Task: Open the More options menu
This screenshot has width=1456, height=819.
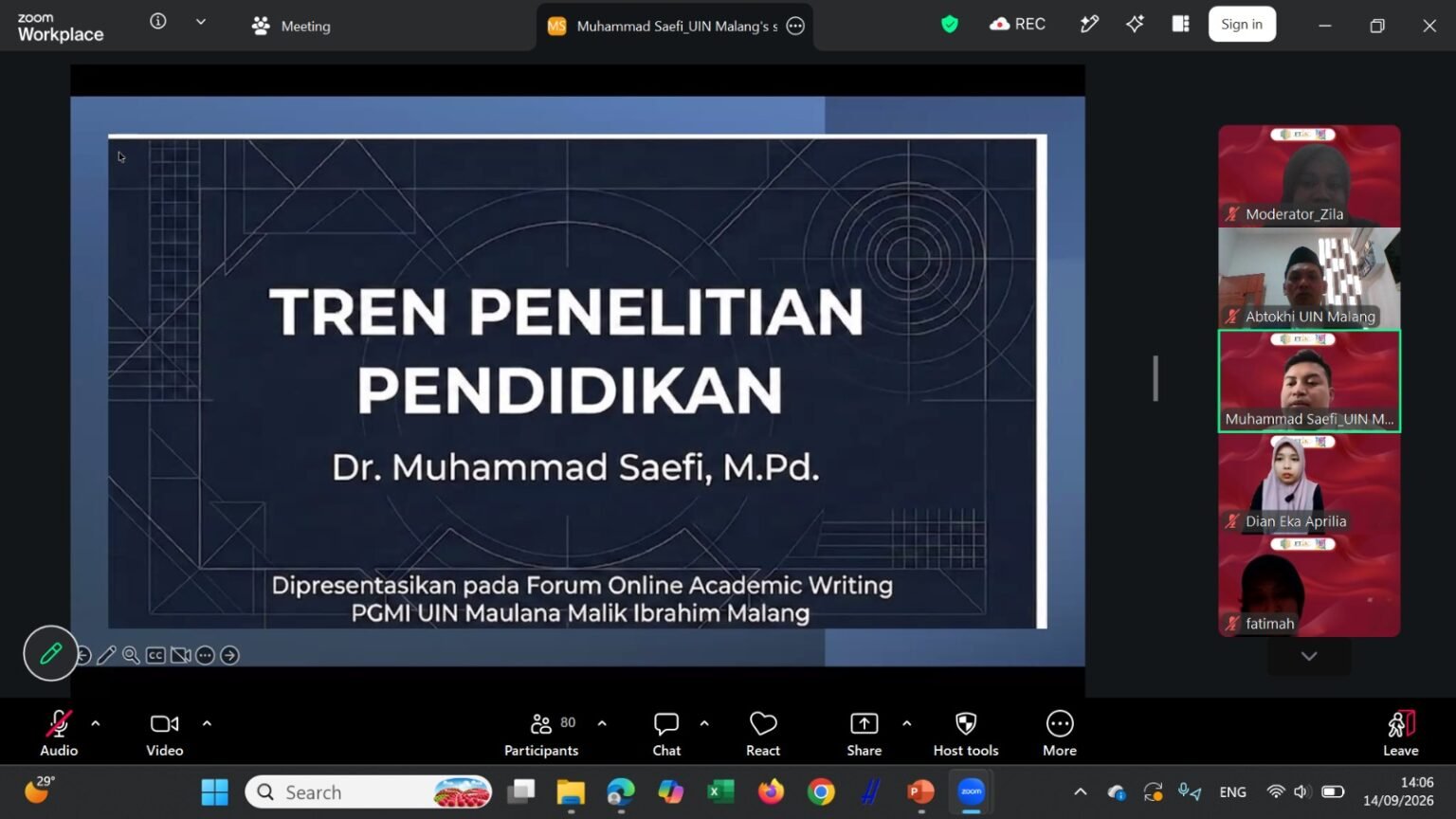Action: point(1059,735)
